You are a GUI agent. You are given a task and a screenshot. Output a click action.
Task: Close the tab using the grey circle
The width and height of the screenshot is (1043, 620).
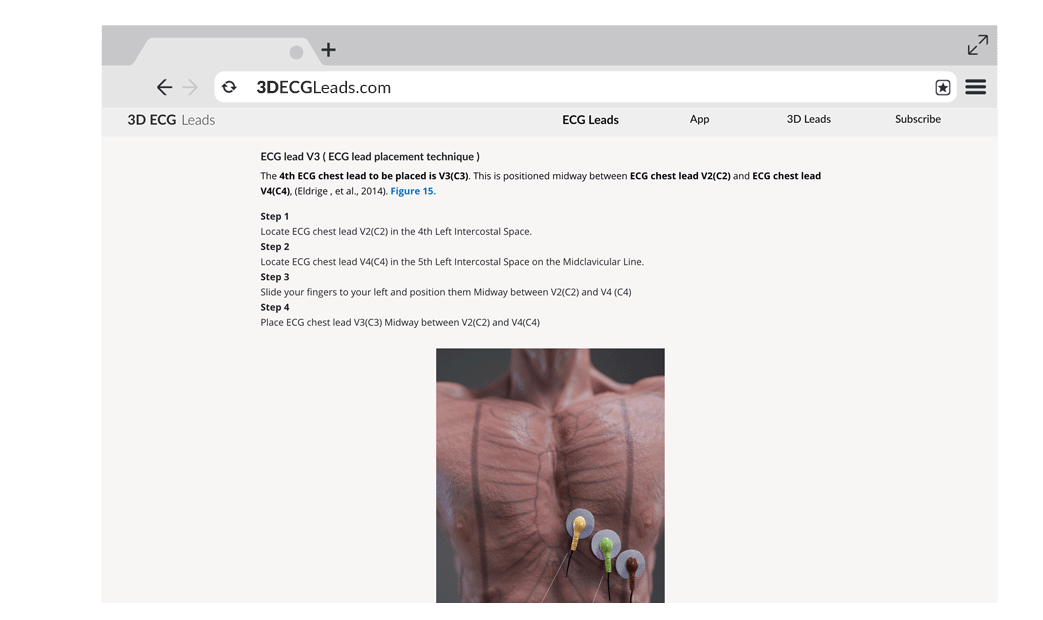click(x=297, y=52)
